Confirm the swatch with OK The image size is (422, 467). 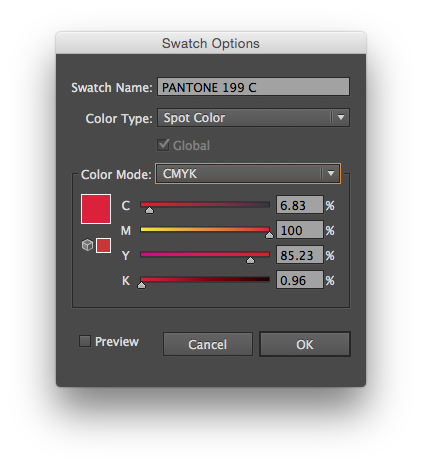coord(305,344)
